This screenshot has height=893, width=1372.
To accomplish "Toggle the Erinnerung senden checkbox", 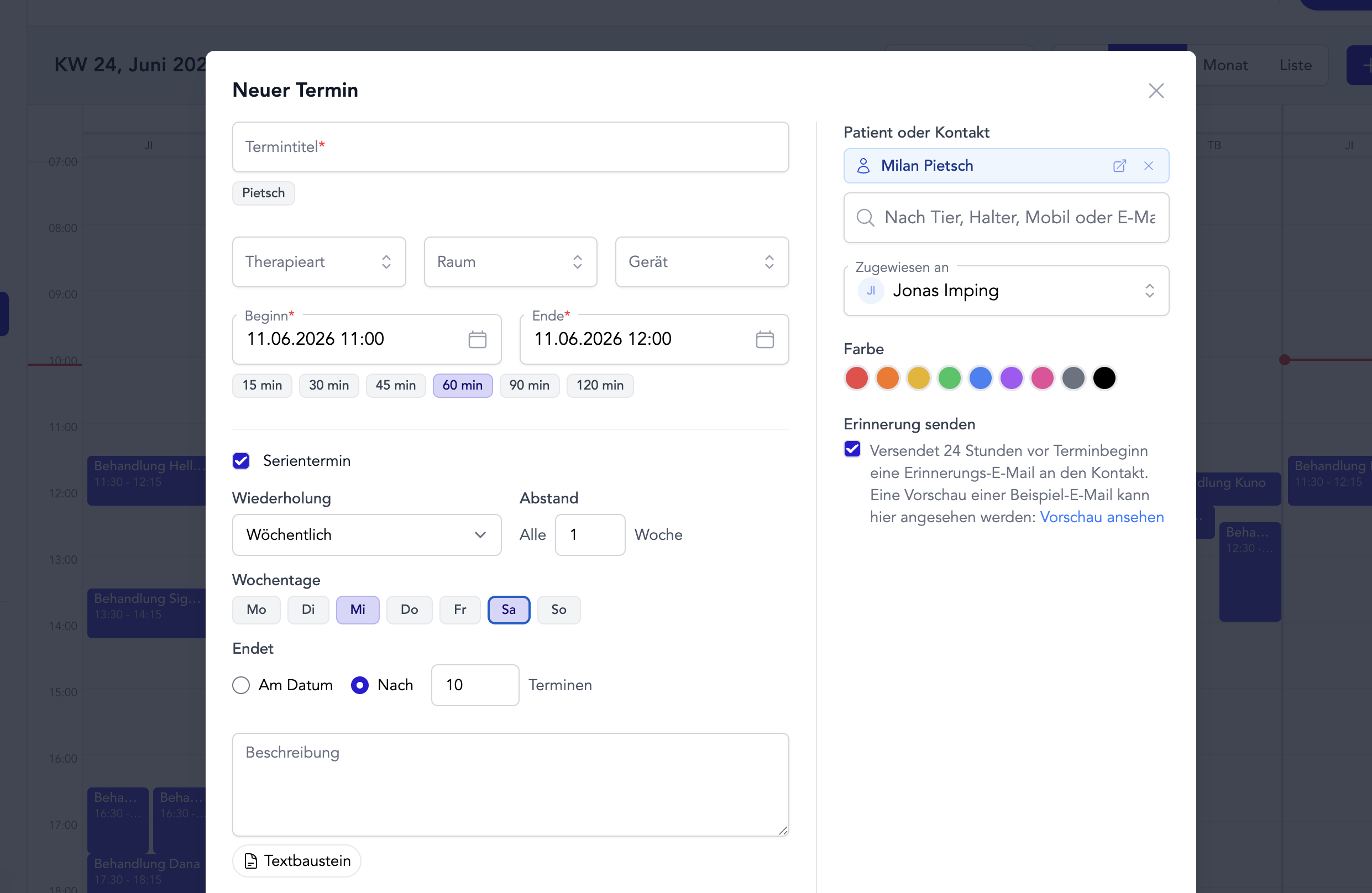I will [x=852, y=449].
